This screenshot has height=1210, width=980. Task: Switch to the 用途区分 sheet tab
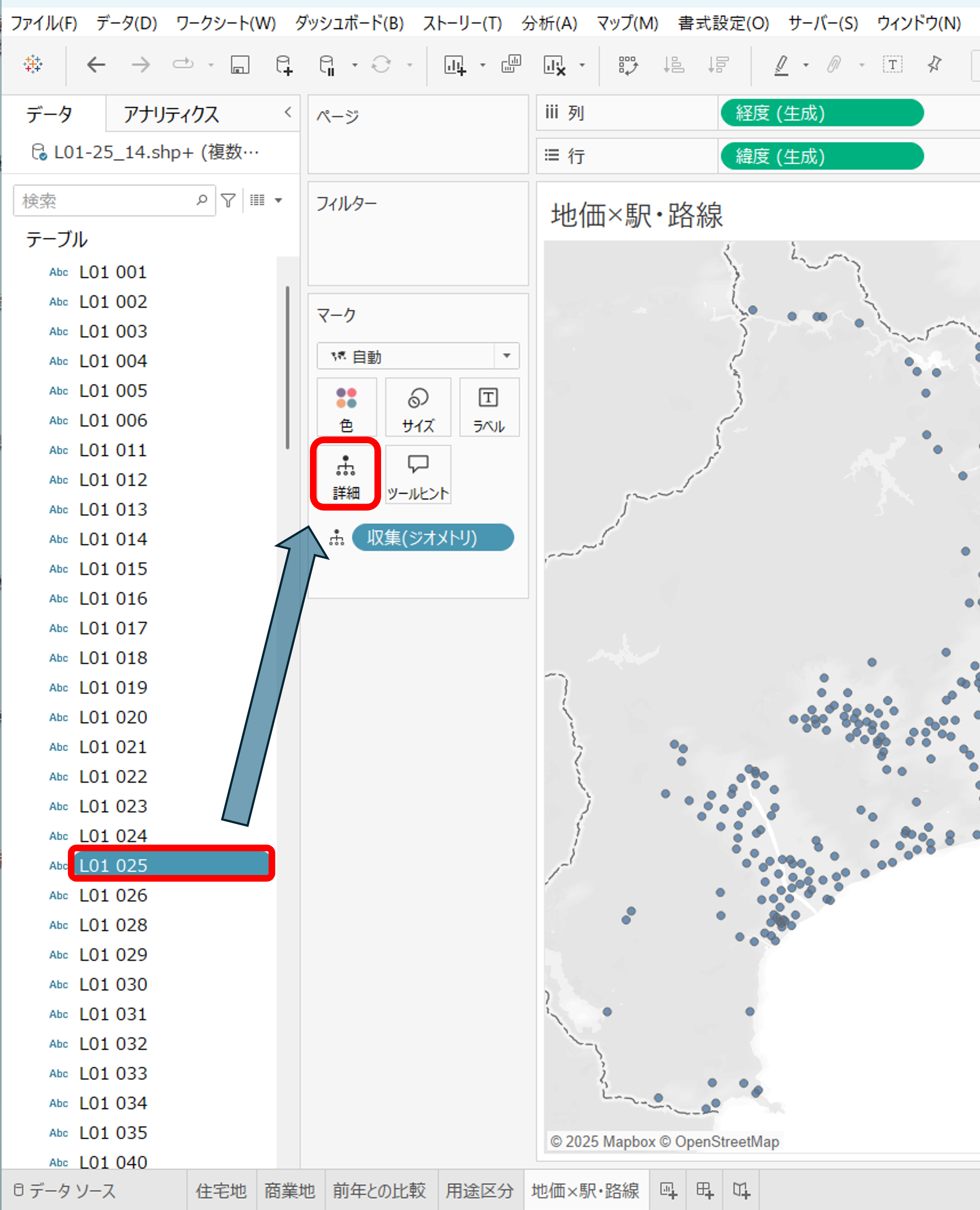click(480, 1190)
